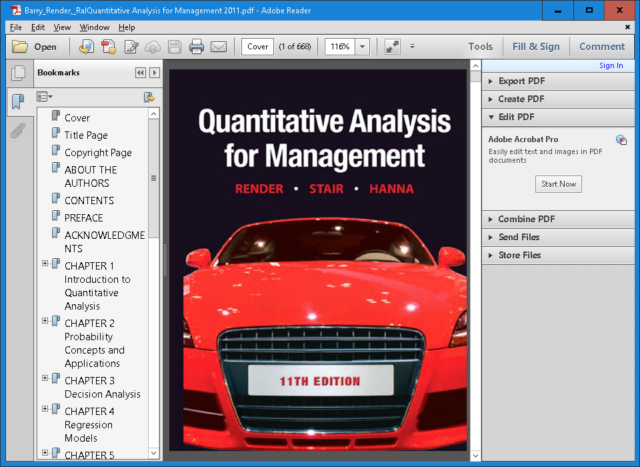640x467 pixels.
Task: Open the View menu
Action: [x=62, y=27]
